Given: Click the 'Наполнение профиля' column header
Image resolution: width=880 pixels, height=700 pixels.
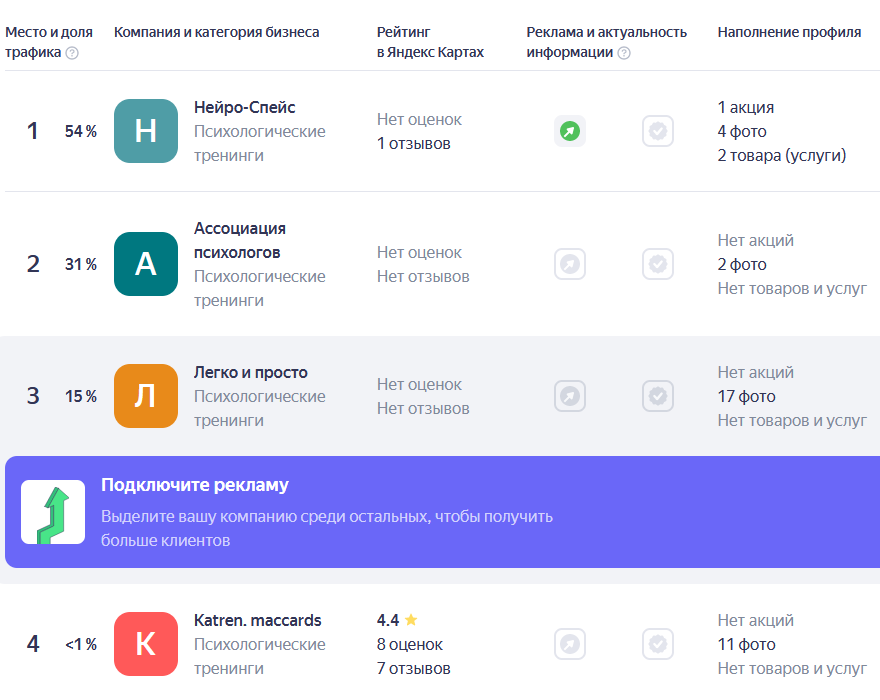Looking at the screenshot, I should click(x=789, y=33).
